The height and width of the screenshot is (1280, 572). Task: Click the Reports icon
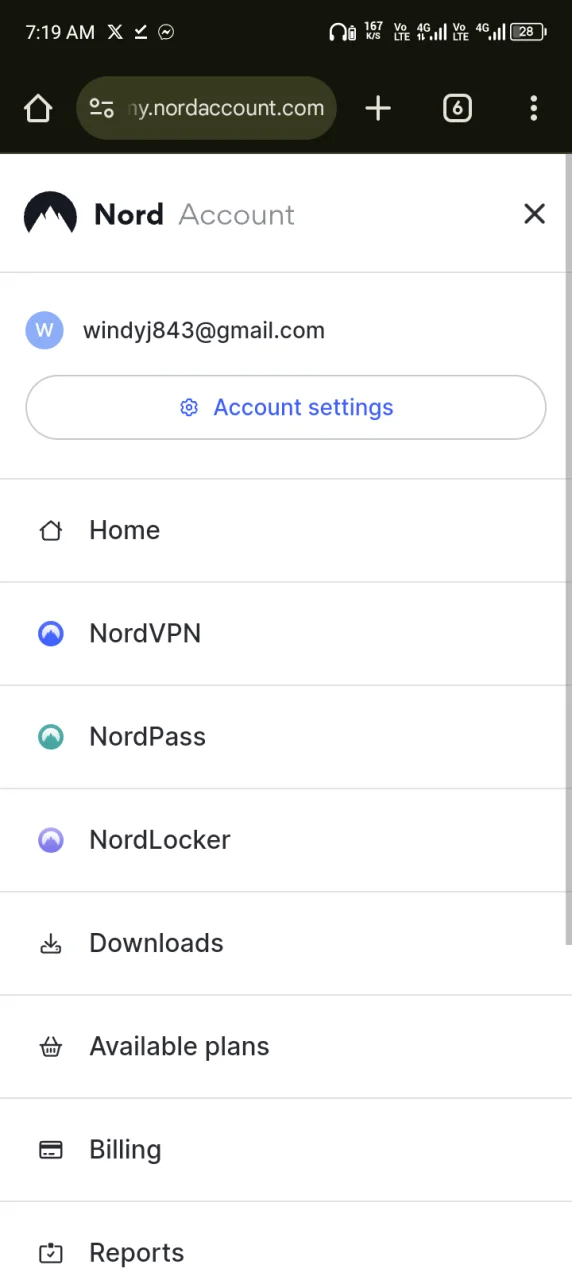pos(51,1252)
